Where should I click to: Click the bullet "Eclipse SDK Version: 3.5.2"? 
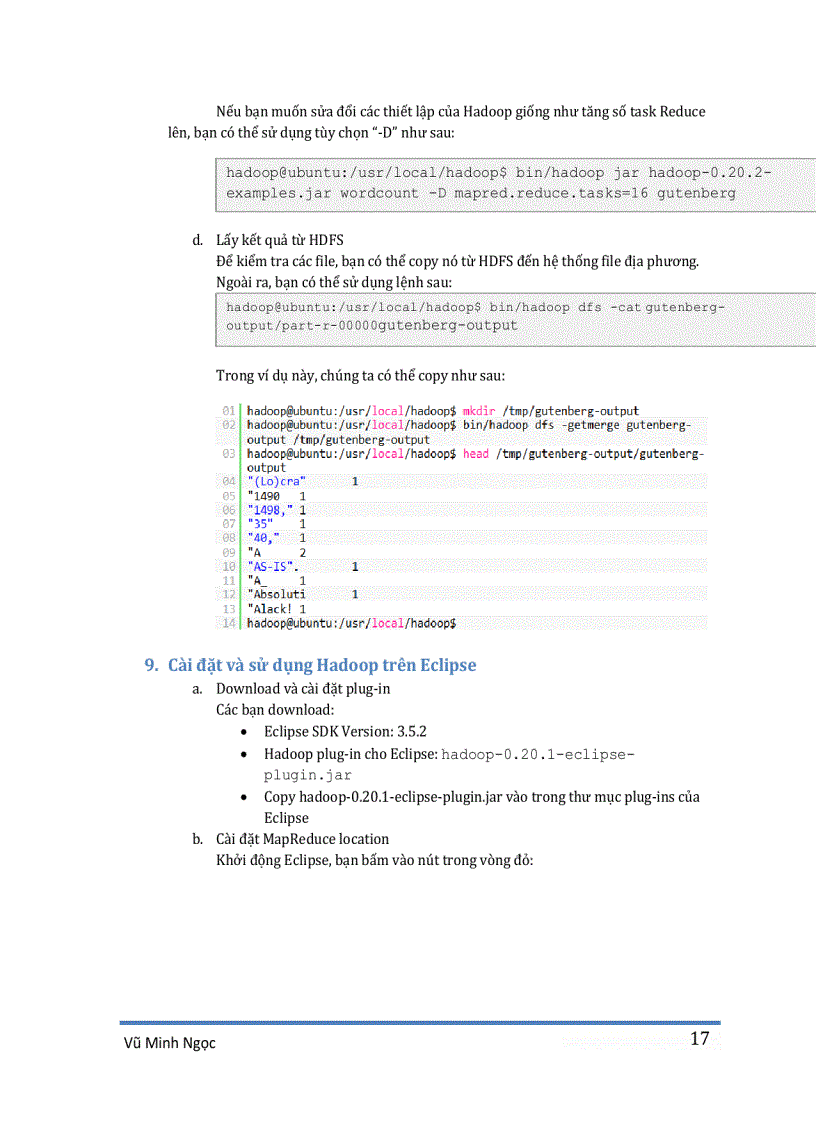[x=345, y=732]
